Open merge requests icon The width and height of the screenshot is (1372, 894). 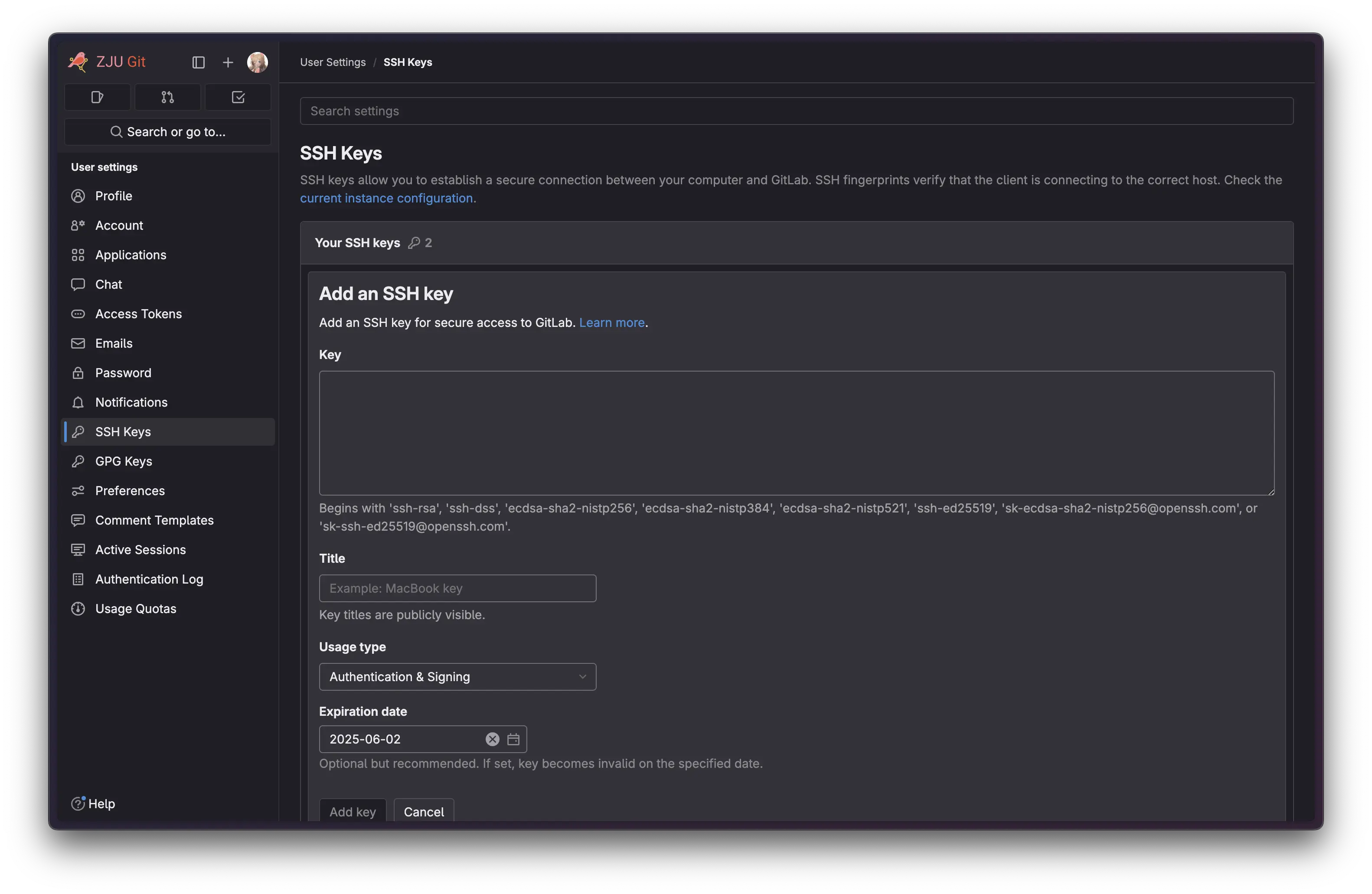pos(168,97)
